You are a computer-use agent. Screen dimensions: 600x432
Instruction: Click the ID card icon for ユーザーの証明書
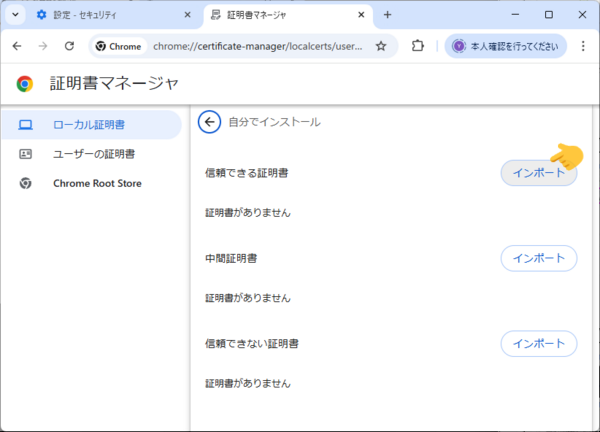[x=26, y=154]
